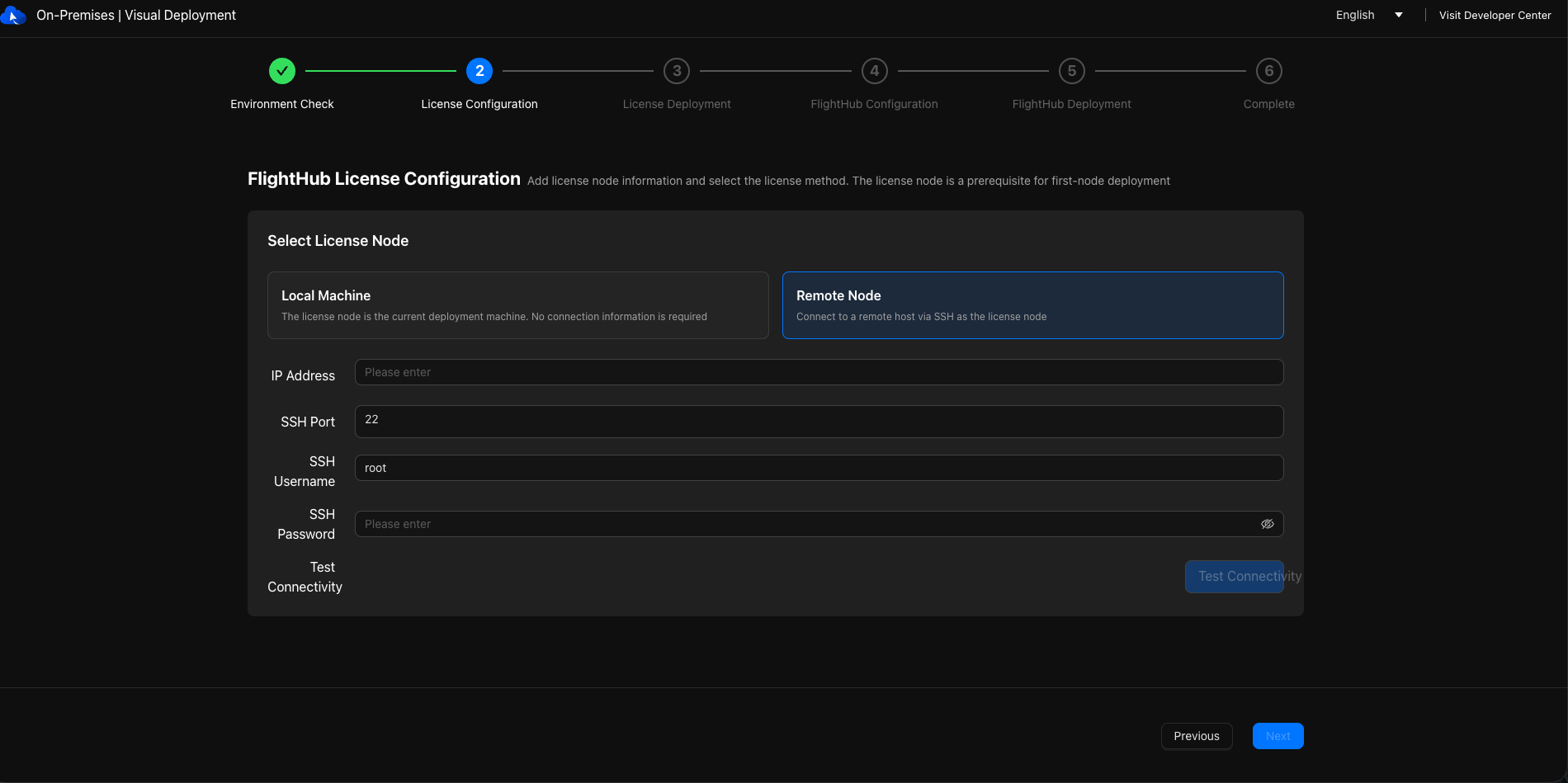
Task: Click the IP Address field label
Action: (303, 375)
